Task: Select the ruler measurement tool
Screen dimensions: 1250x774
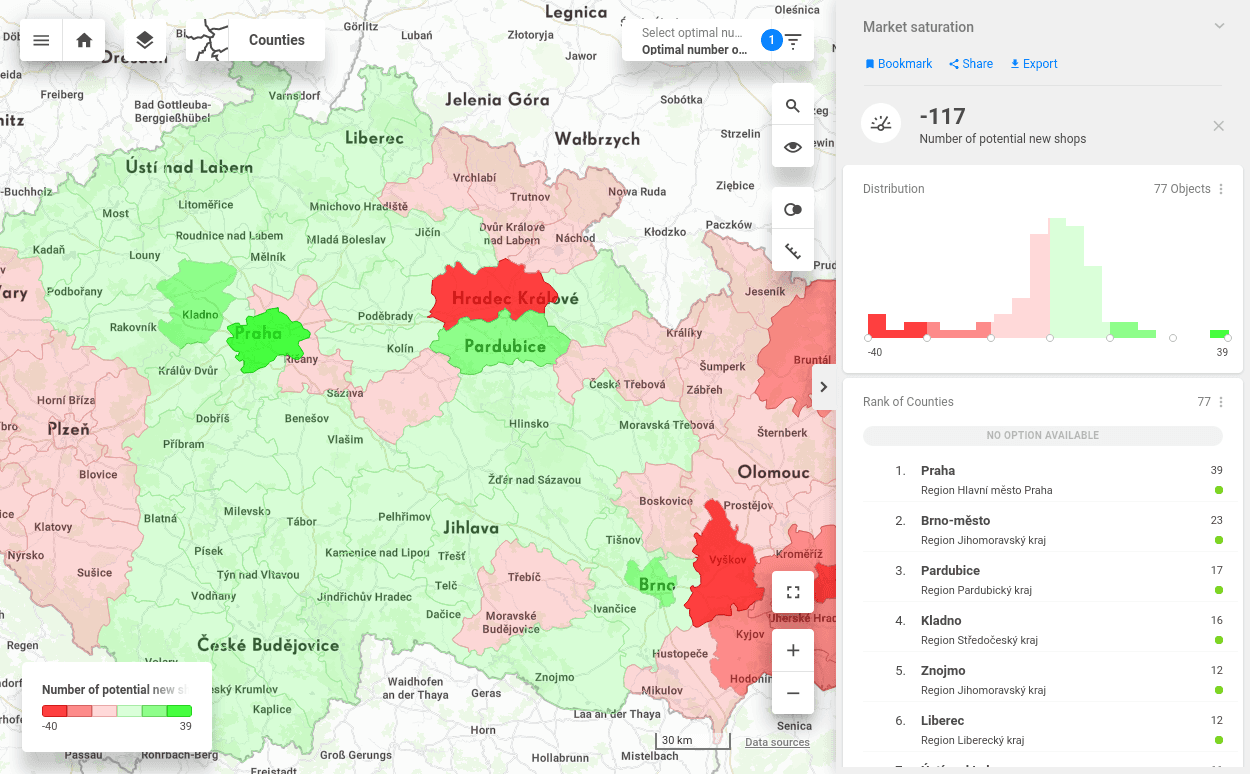Action: point(793,250)
